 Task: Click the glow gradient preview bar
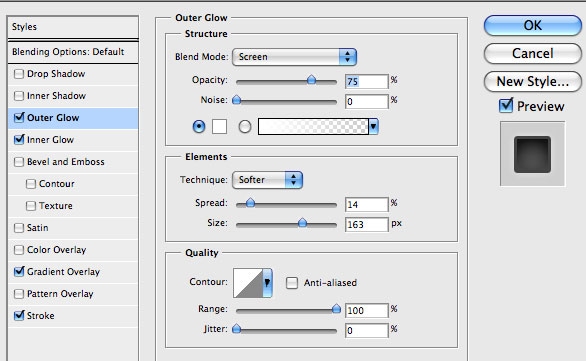point(313,127)
